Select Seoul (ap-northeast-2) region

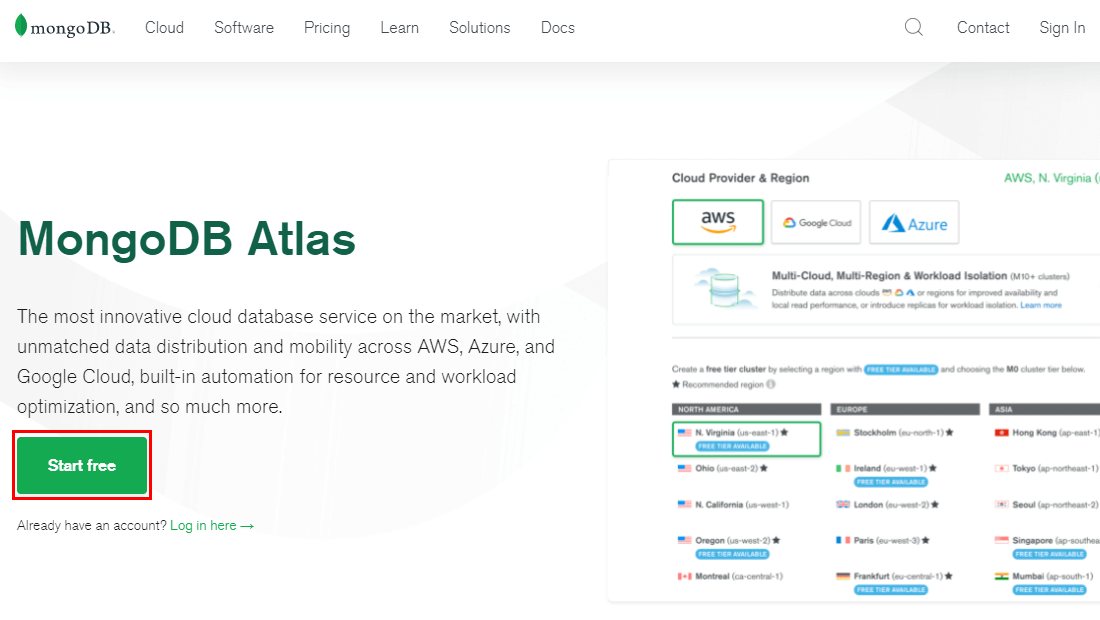click(x=1047, y=504)
